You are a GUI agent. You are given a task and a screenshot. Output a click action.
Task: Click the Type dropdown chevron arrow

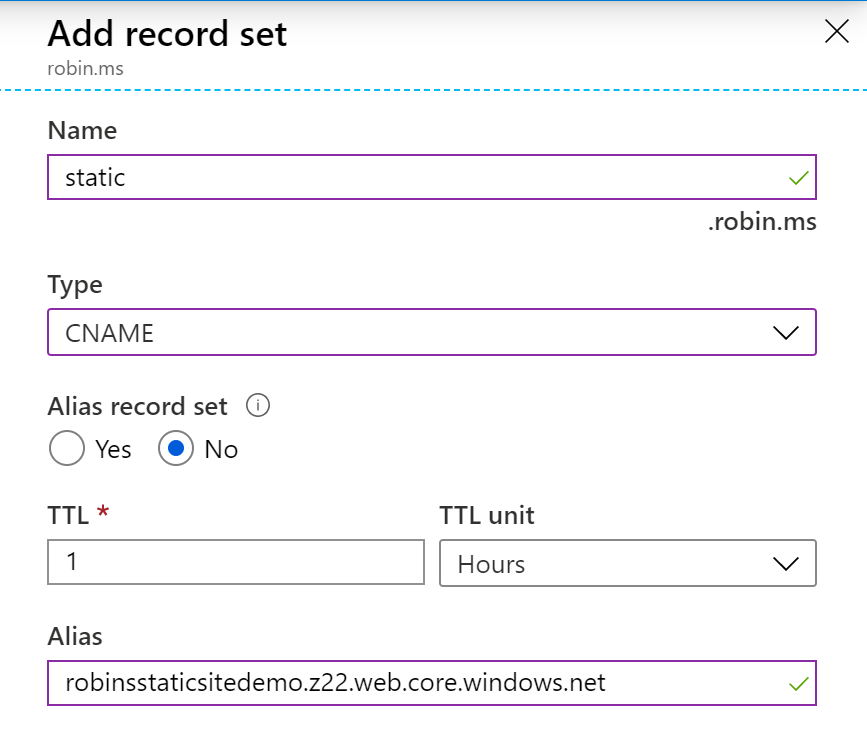tap(786, 333)
